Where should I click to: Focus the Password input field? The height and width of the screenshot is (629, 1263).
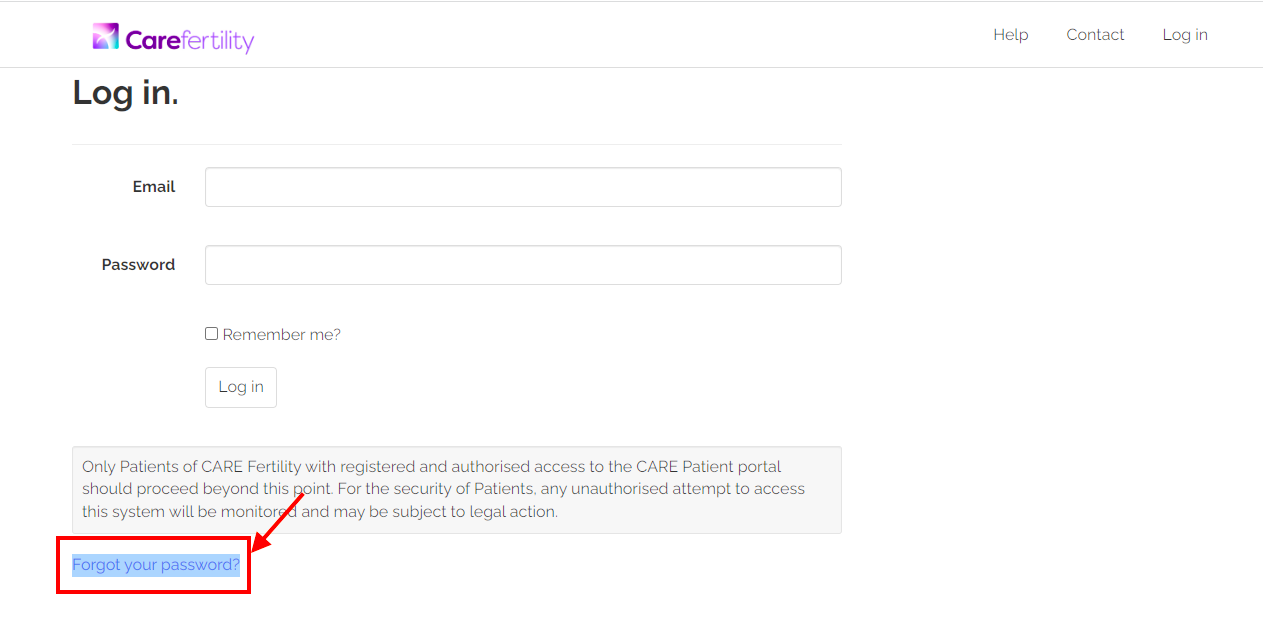click(523, 265)
